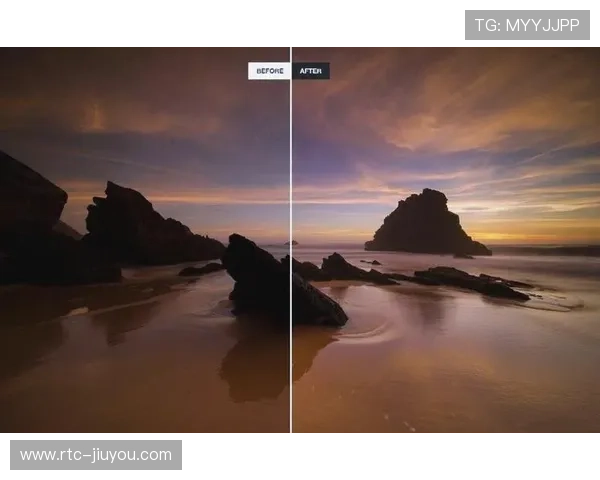
Task: Click the flat low rocks on right shoreline
Action: (470, 282)
